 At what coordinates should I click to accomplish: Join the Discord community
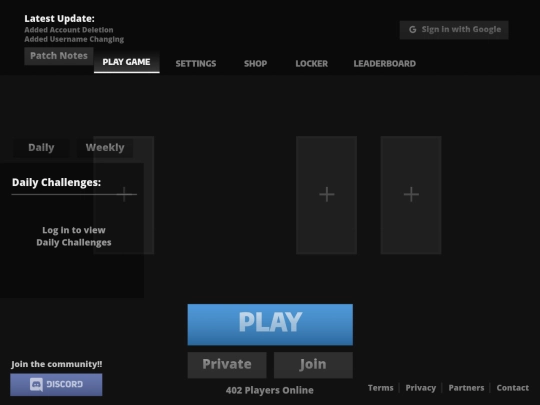coord(56,385)
